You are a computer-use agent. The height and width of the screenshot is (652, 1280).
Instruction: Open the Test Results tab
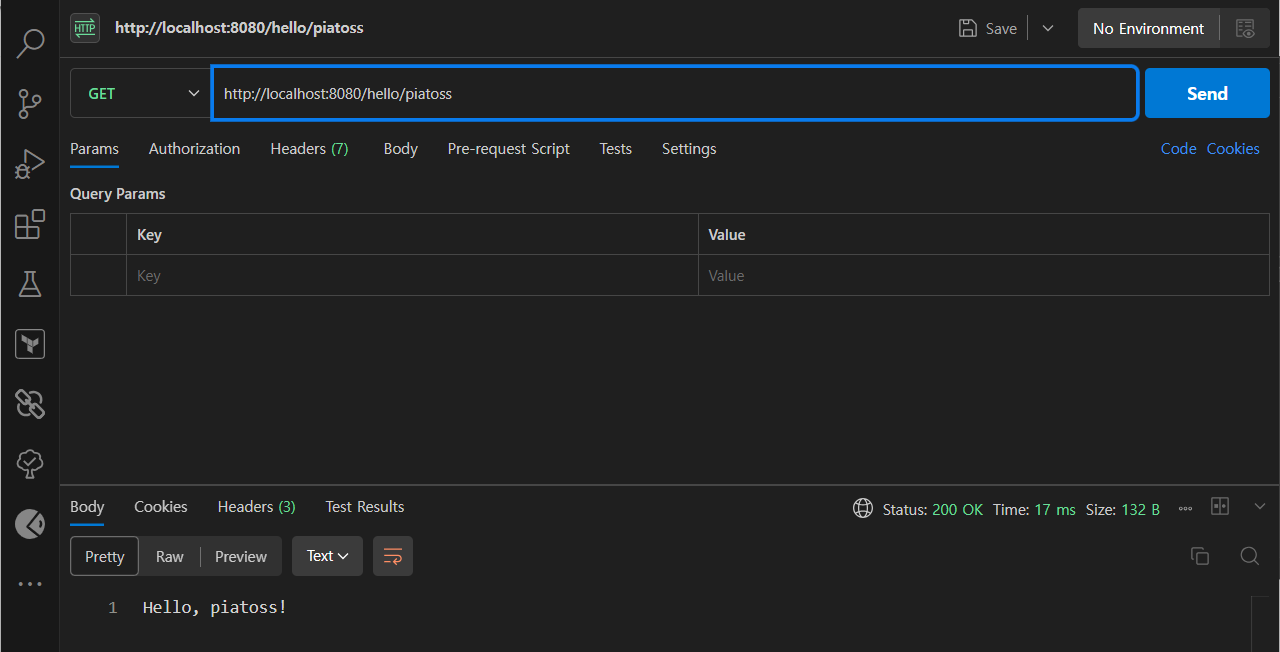pyautogui.click(x=364, y=507)
